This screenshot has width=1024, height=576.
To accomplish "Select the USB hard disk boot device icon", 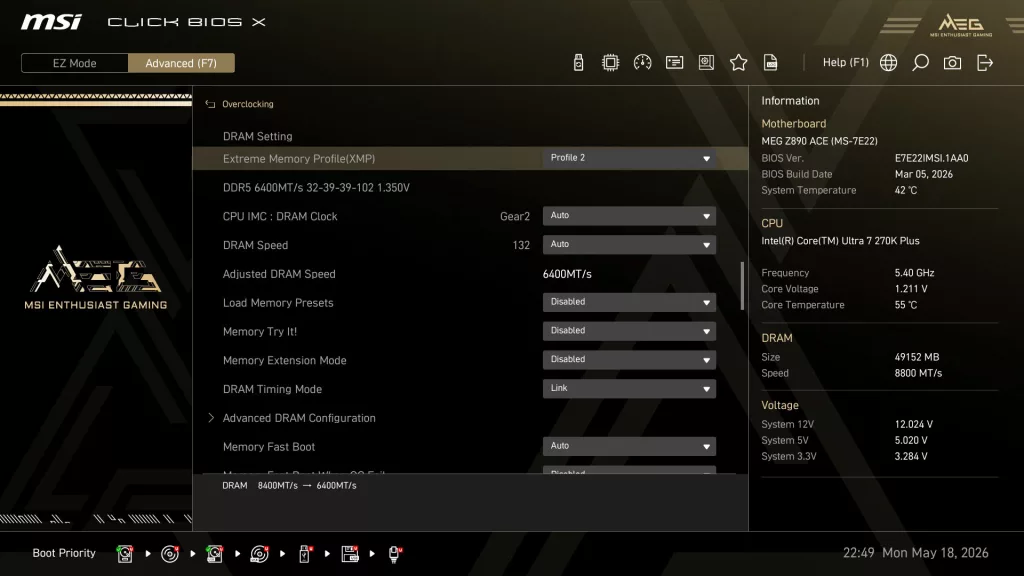I will (214, 554).
